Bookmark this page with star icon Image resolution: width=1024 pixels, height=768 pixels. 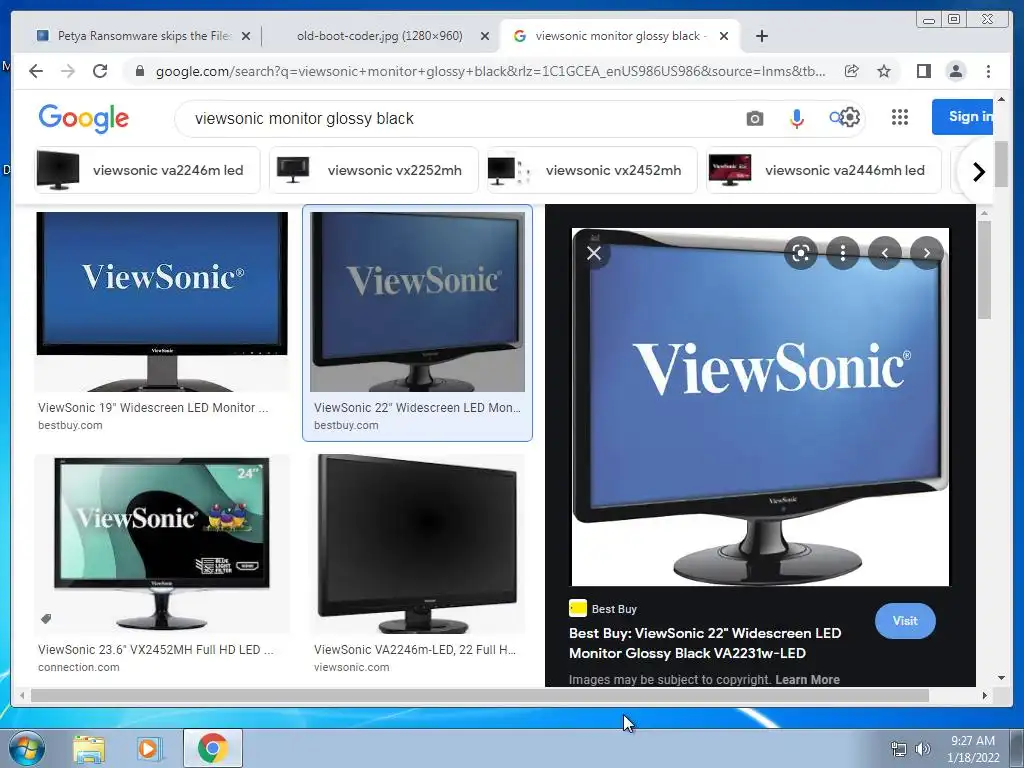pyautogui.click(x=884, y=71)
